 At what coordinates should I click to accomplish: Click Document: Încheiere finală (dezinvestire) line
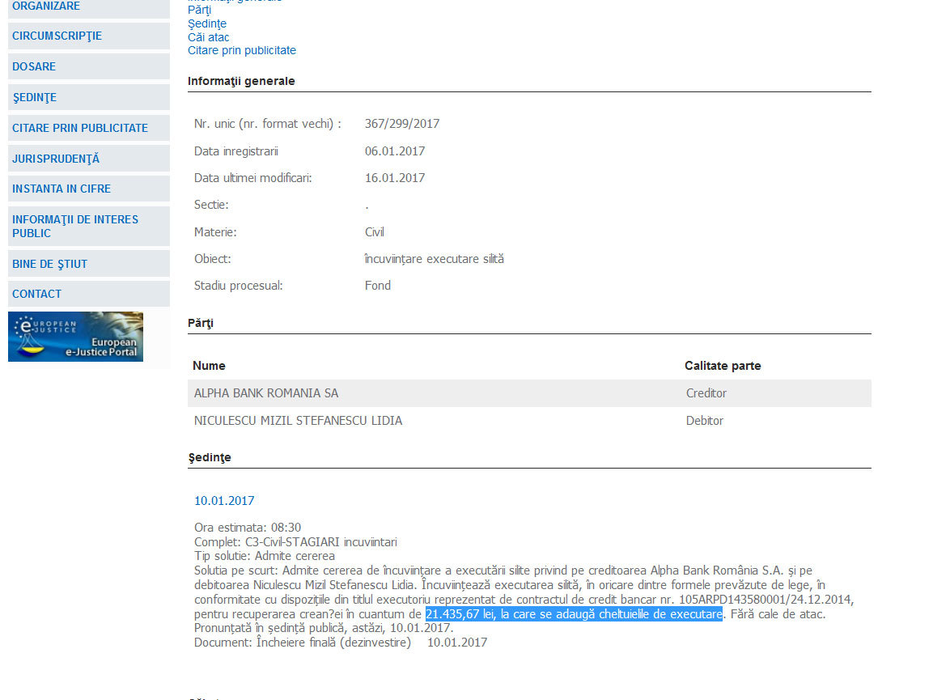(340, 643)
